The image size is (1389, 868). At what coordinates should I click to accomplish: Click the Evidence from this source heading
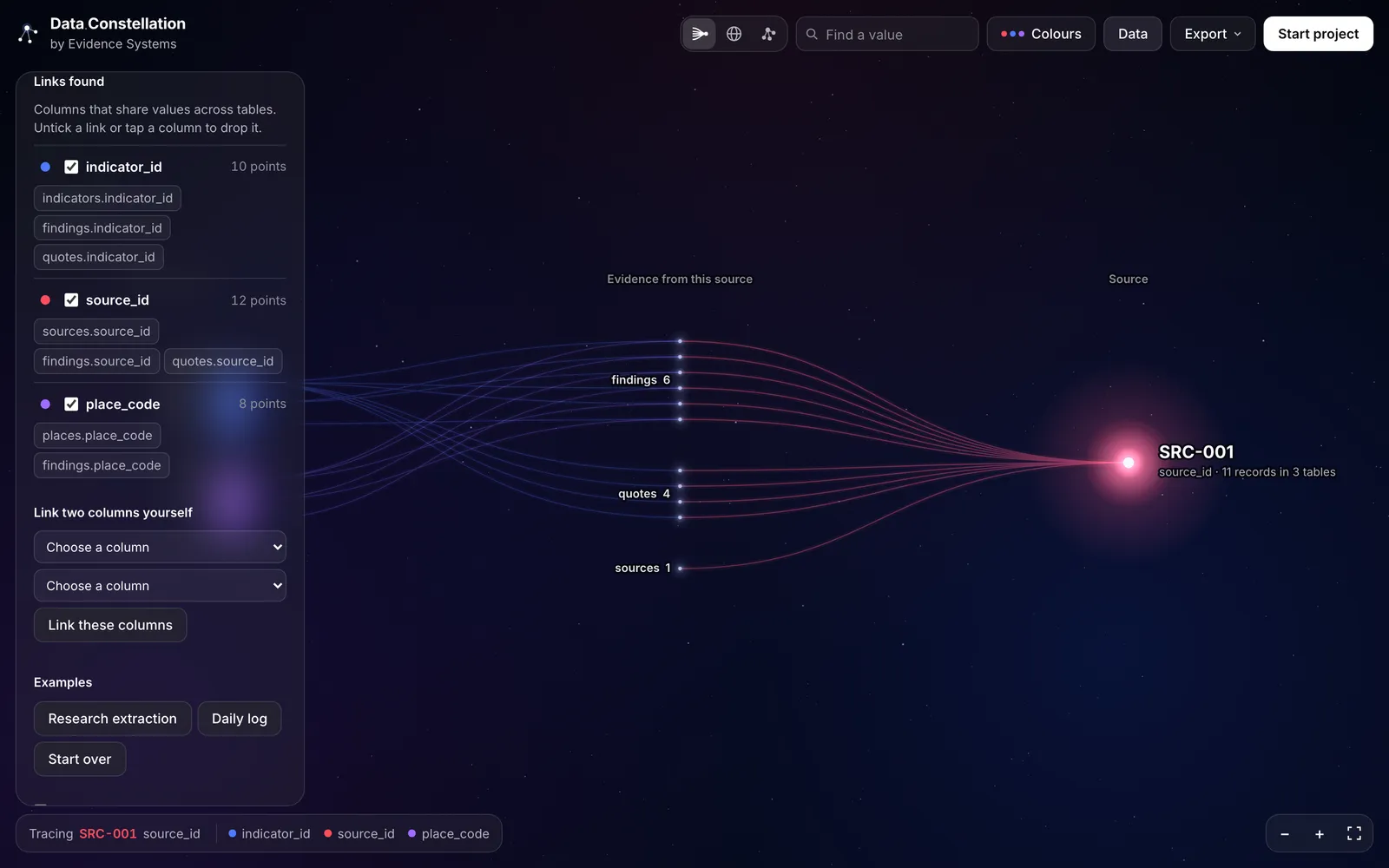pyautogui.click(x=680, y=279)
